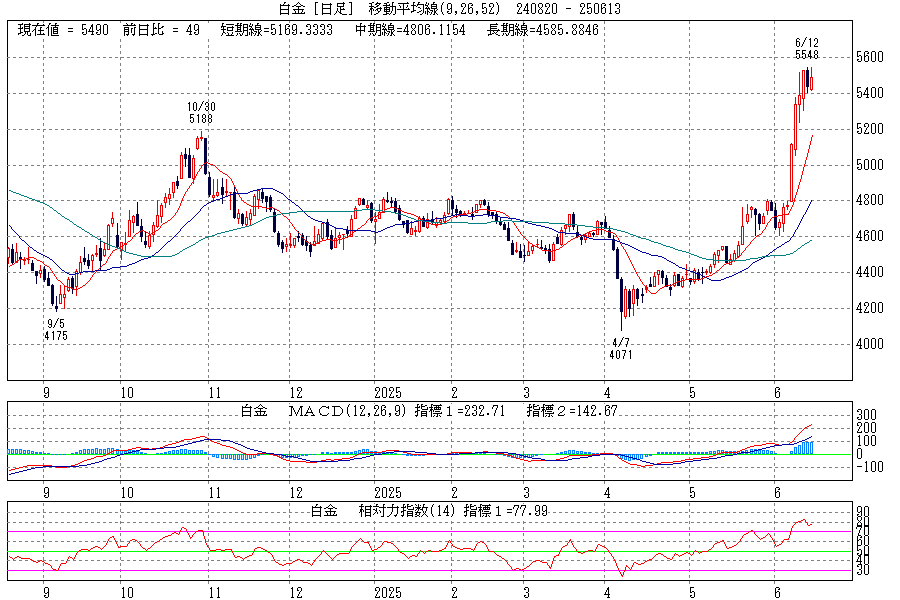Click the 4000 price axis label

click(x=868, y=344)
